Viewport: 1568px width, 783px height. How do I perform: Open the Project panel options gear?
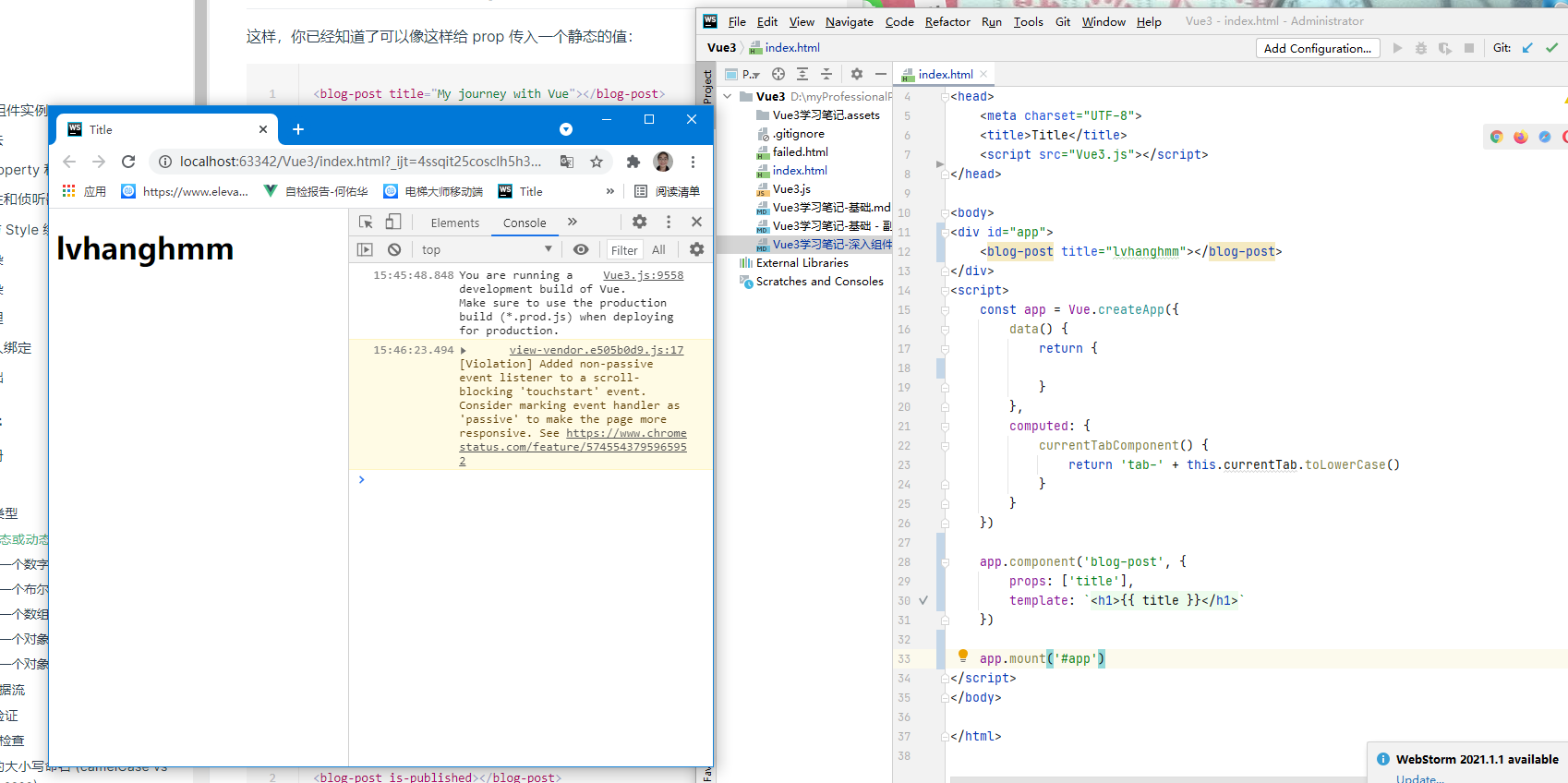coord(857,74)
